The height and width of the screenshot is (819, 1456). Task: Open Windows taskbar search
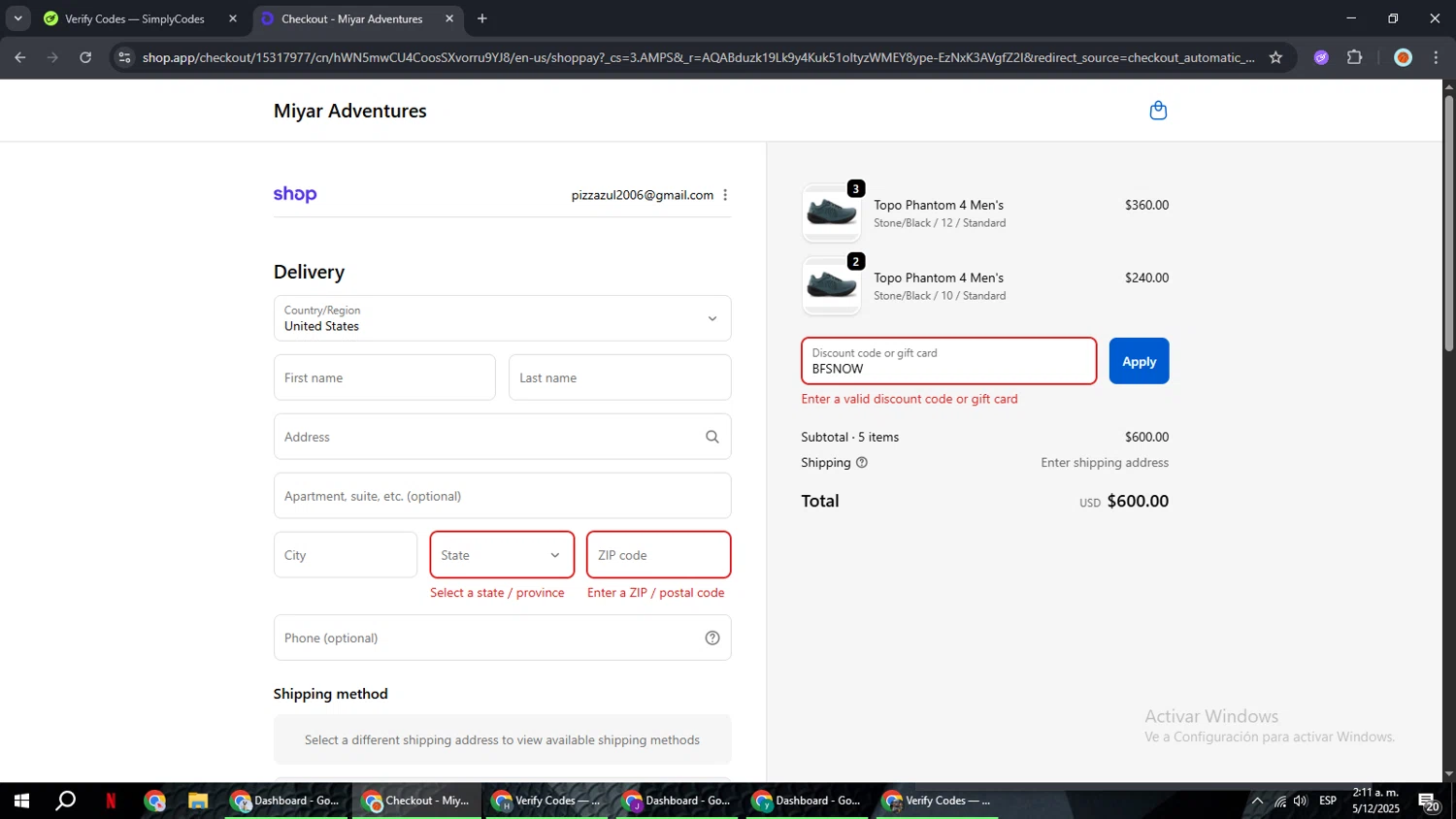(66, 801)
